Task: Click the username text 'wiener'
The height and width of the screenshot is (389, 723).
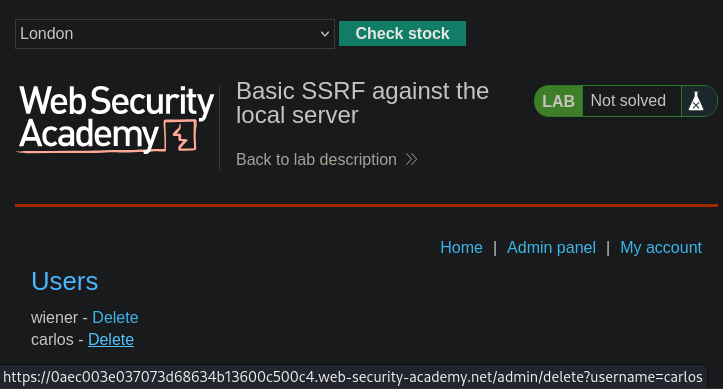Action: tap(54, 318)
